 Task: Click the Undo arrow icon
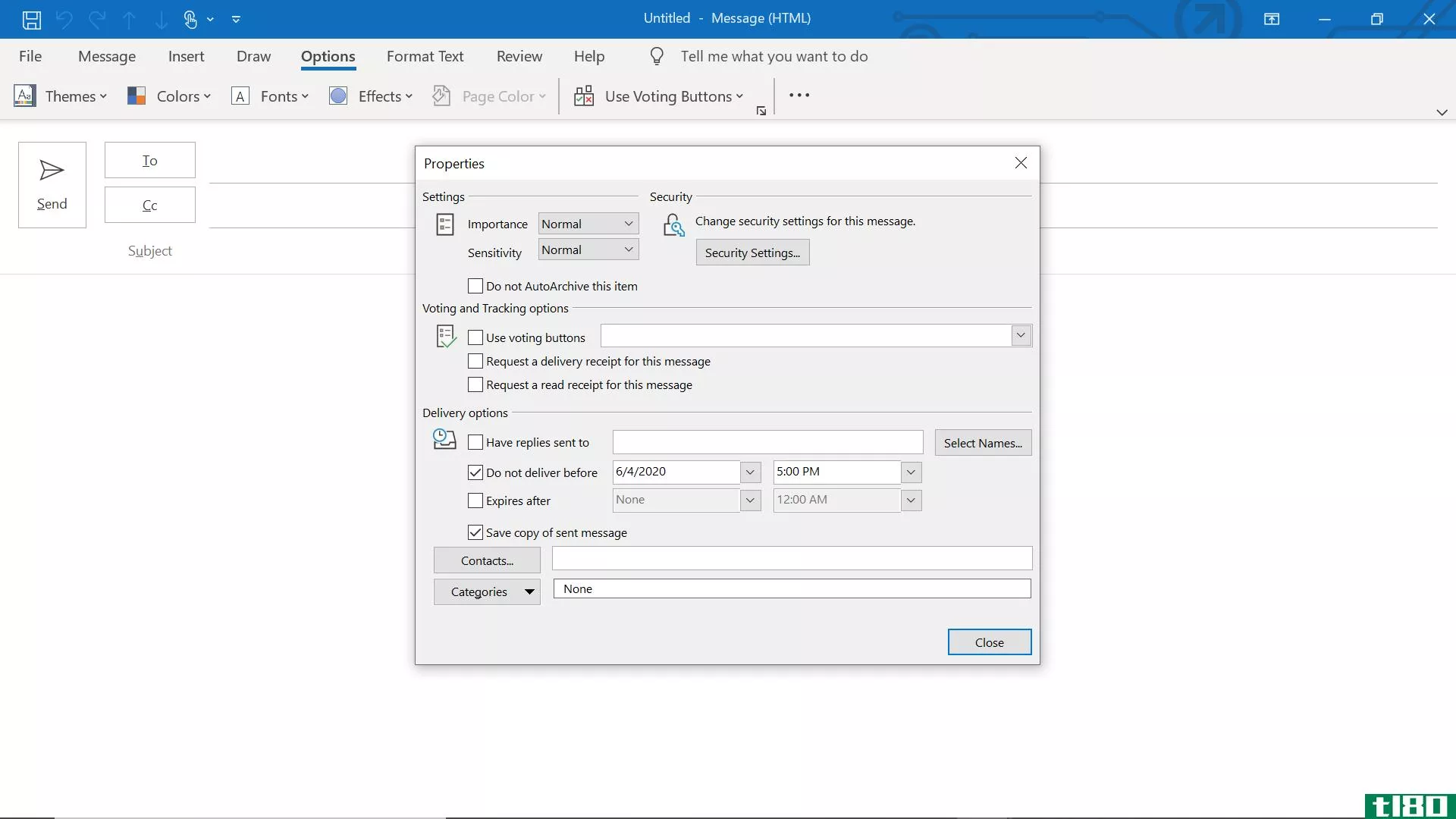[64, 19]
